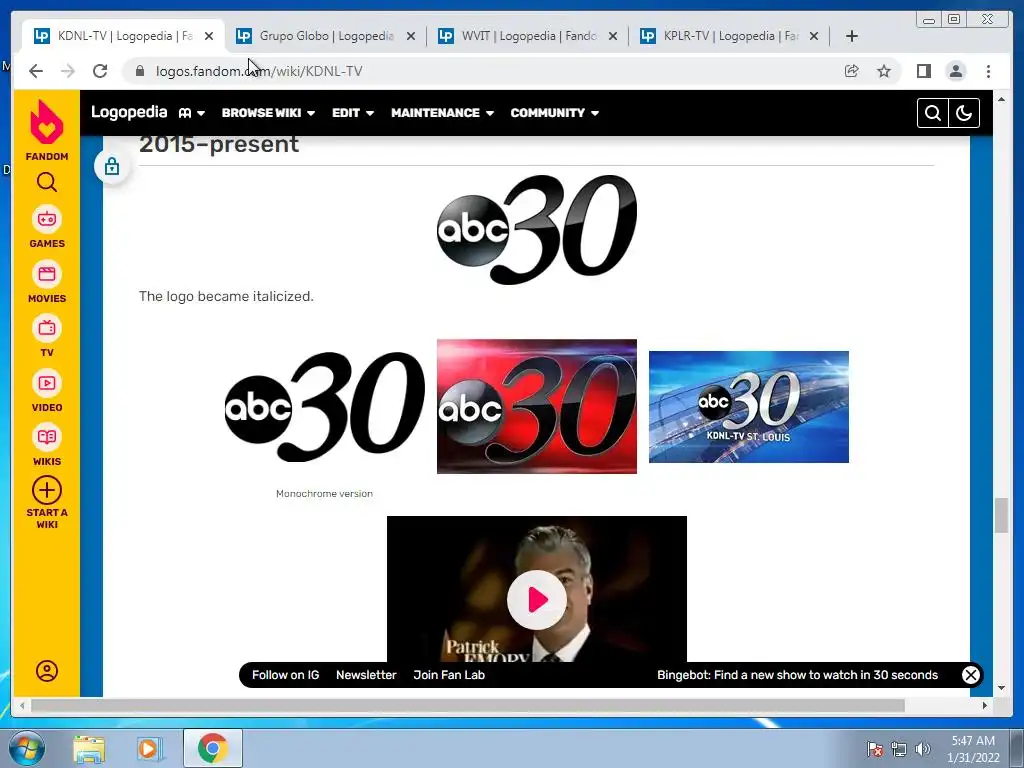Screen dimensions: 1024x768
Task: Click the horizontal scrollbar thumb
Action: pyautogui.click(x=468, y=705)
